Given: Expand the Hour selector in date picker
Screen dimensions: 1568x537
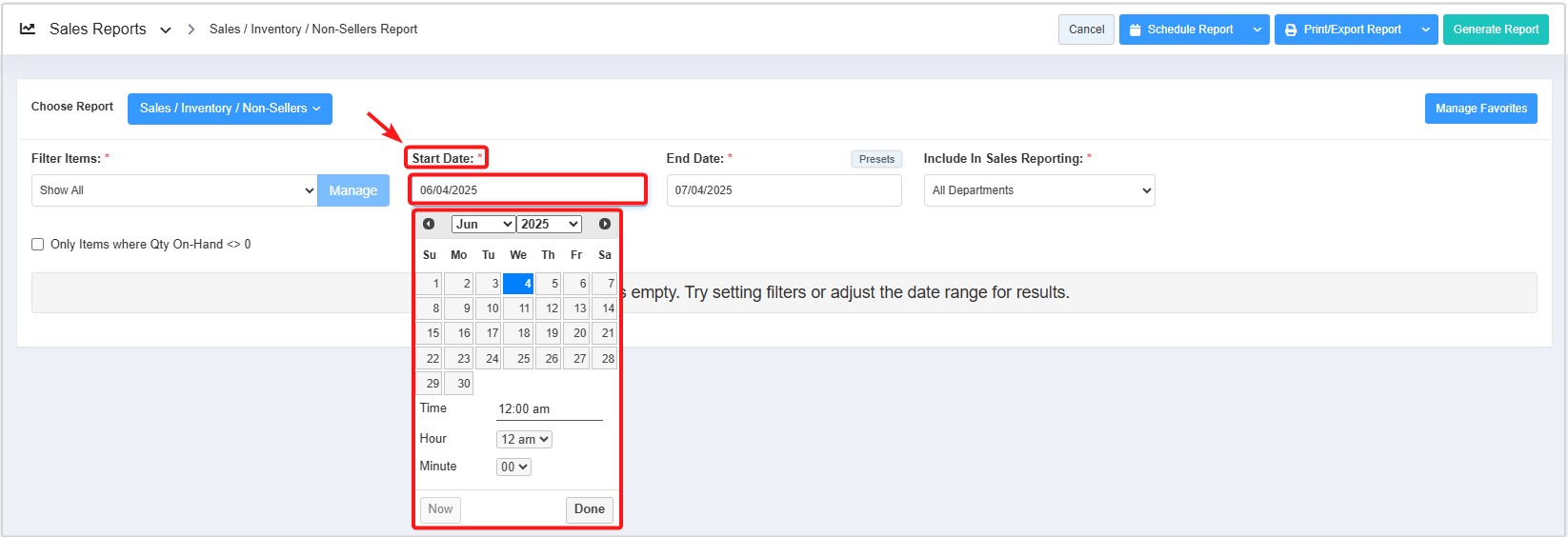Looking at the screenshot, I should (x=524, y=440).
